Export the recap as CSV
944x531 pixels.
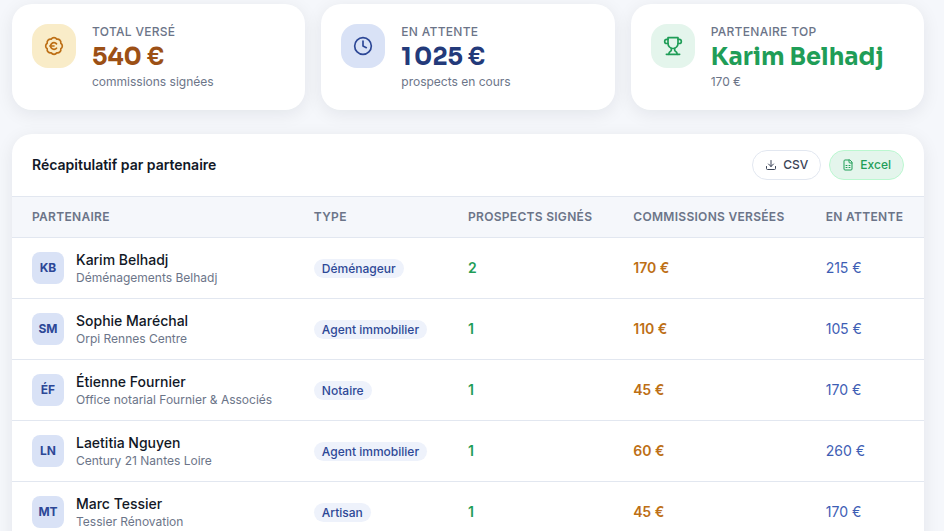786,165
